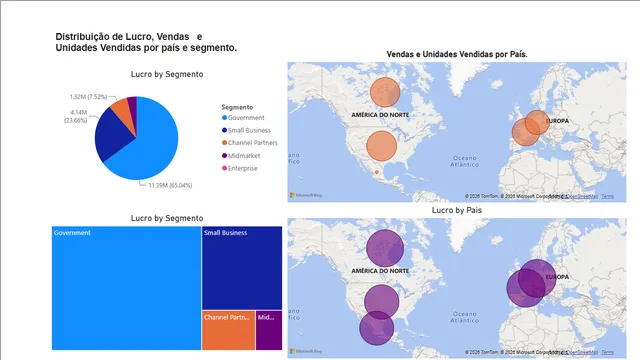Open Terms link on the sales map
This screenshot has height=360, width=640.
[x=607, y=196]
